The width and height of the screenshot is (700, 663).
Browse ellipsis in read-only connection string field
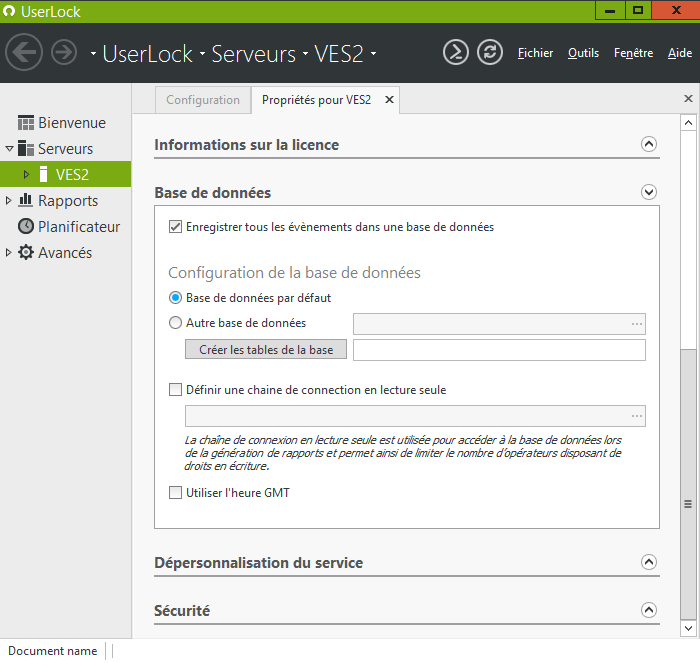point(637,416)
